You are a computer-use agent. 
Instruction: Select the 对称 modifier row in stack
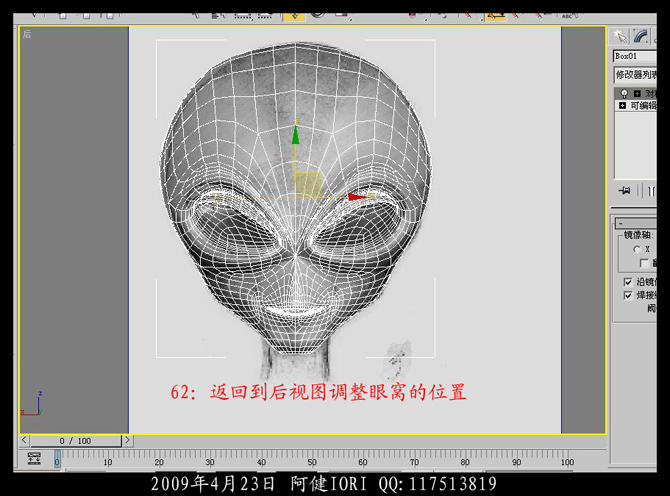click(x=637, y=94)
